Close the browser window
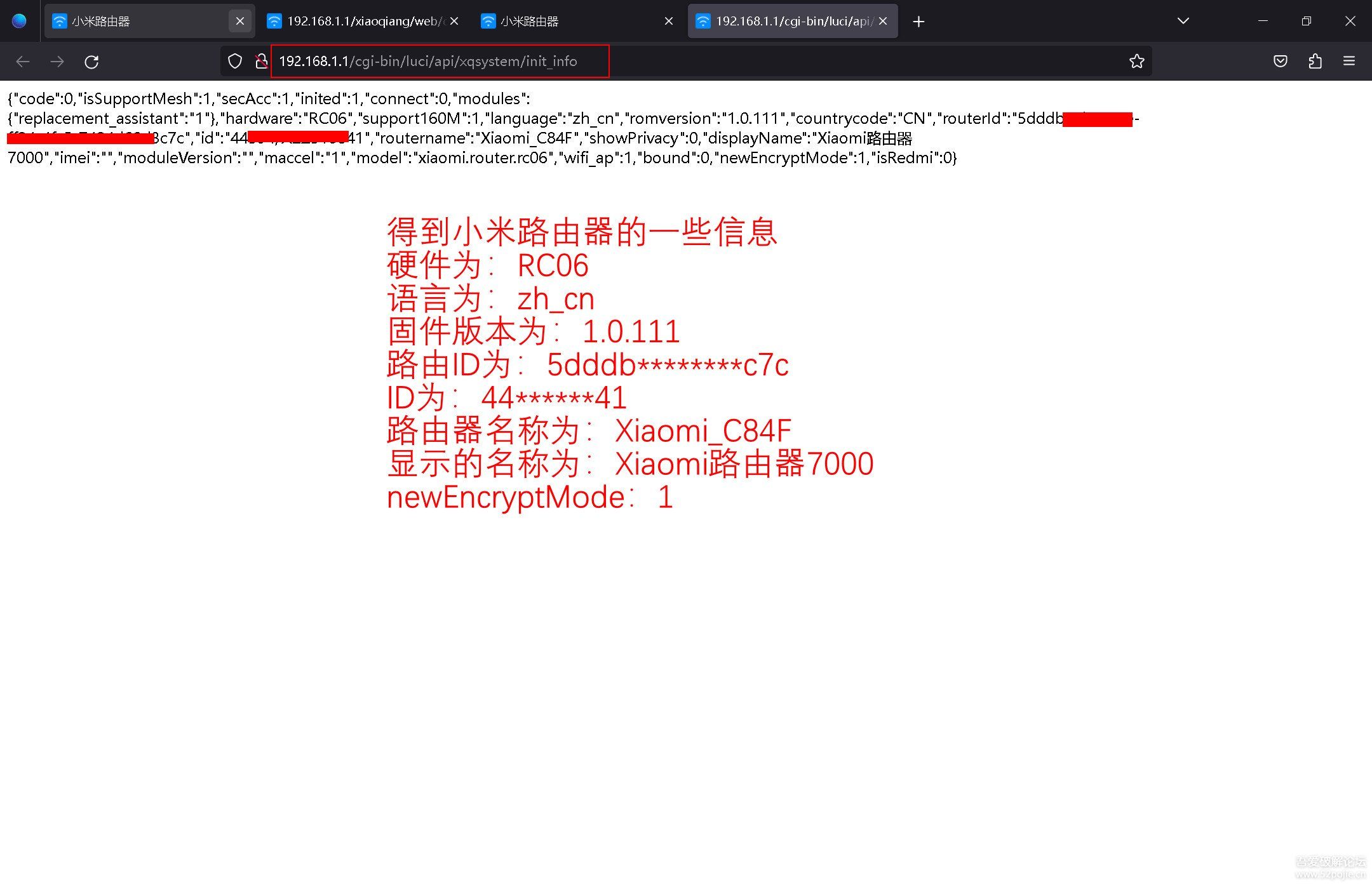1372x885 pixels. pos(1350,21)
